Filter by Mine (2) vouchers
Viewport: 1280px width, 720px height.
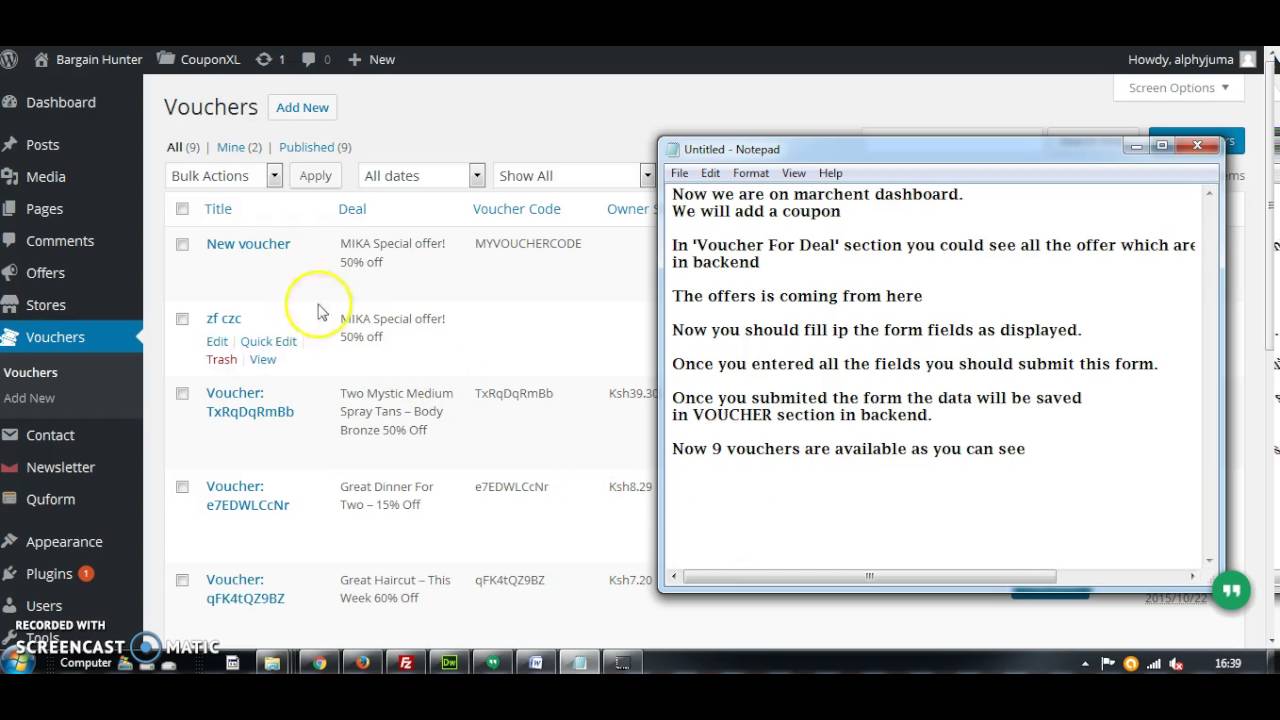point(239,147)
